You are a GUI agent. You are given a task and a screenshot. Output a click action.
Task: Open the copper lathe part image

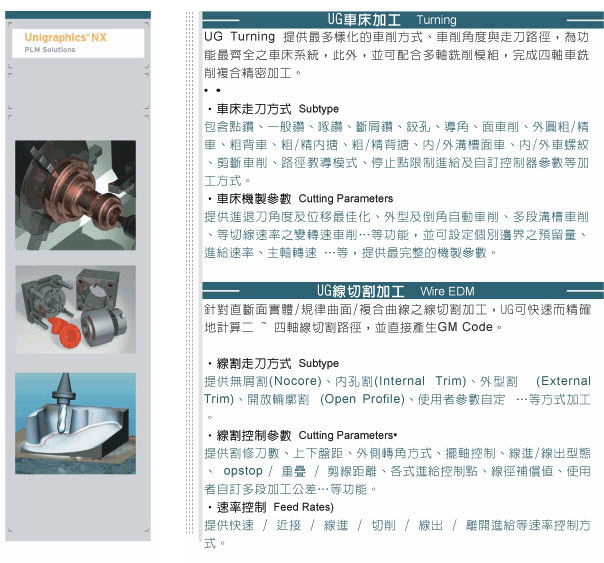pos(76,195)
